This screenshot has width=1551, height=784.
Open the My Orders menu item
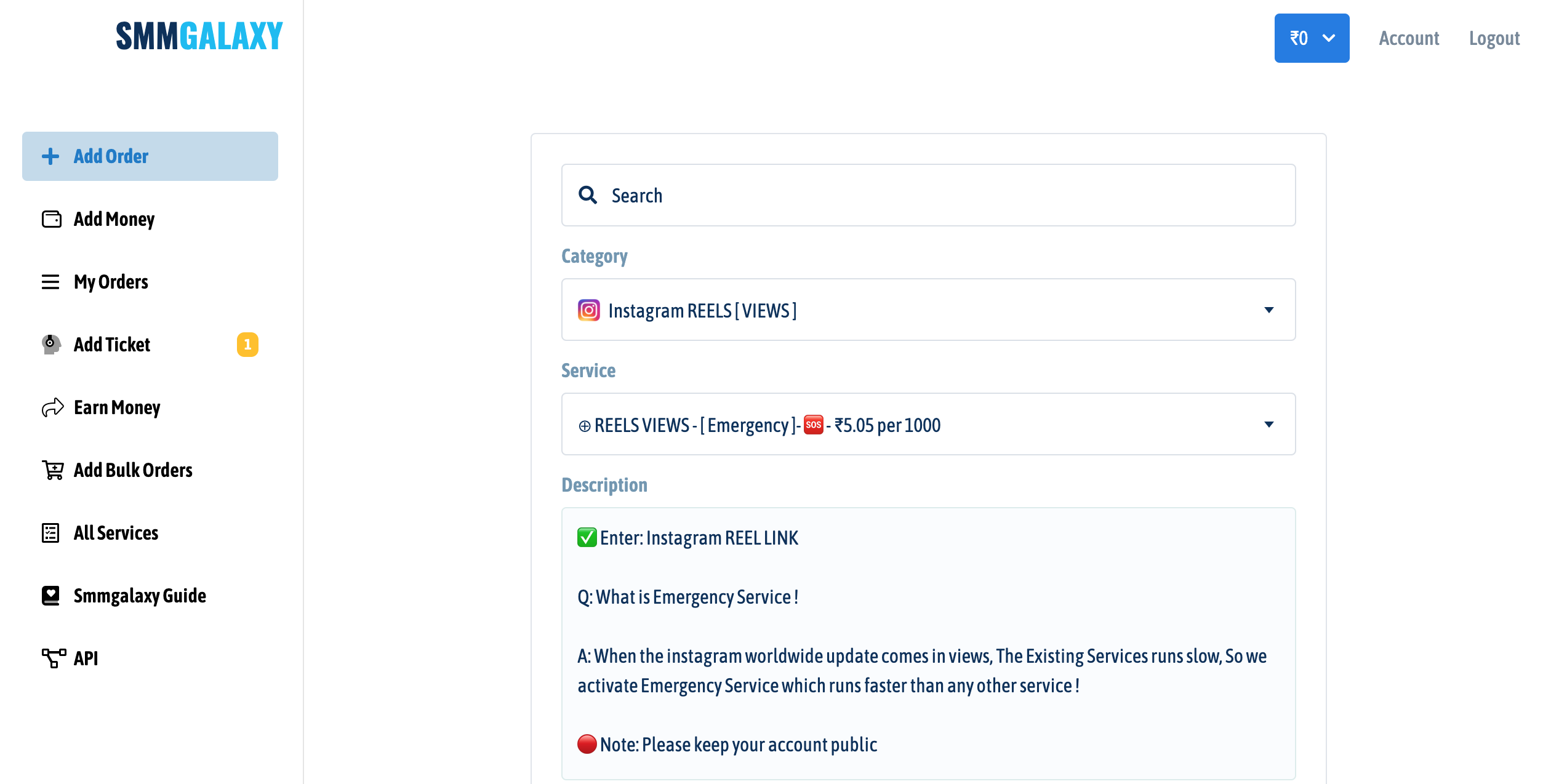point(111,282)
